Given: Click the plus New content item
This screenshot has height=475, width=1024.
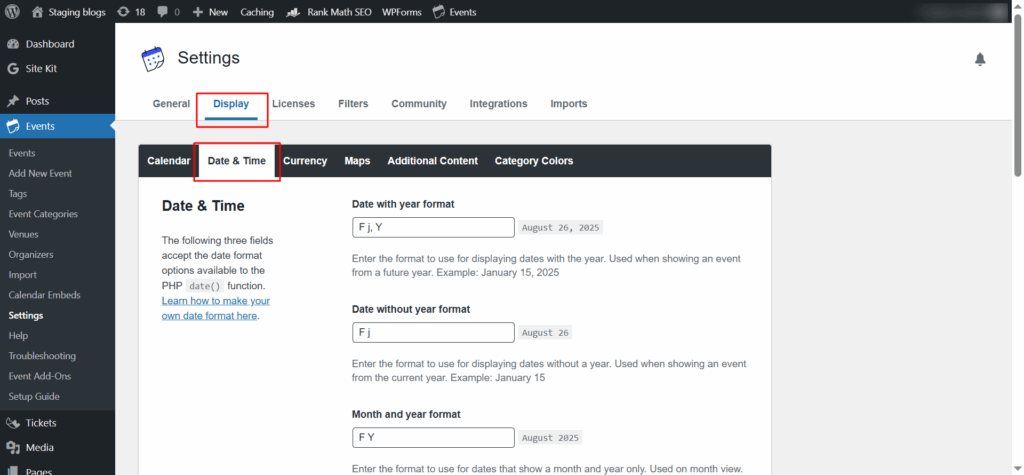Looking at the screenshot, I should [210, 12].
